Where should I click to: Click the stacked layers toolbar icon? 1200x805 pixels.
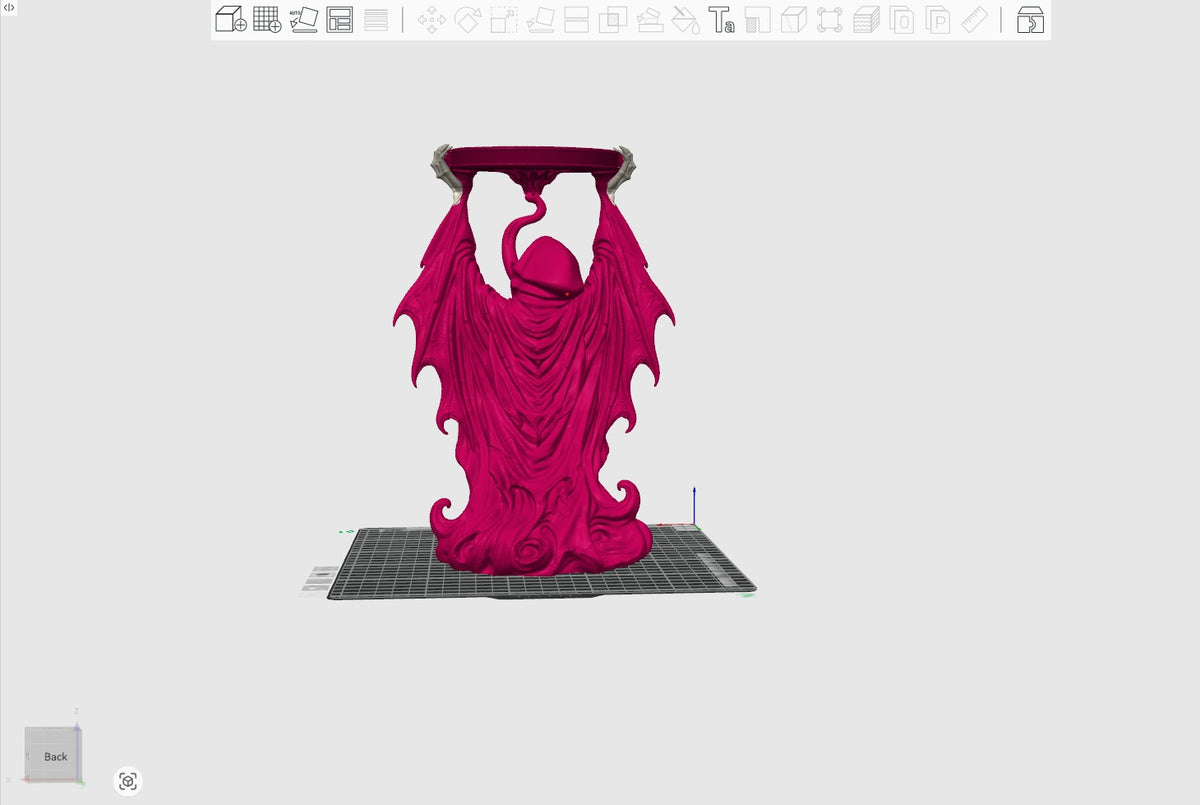pos(866,19)
